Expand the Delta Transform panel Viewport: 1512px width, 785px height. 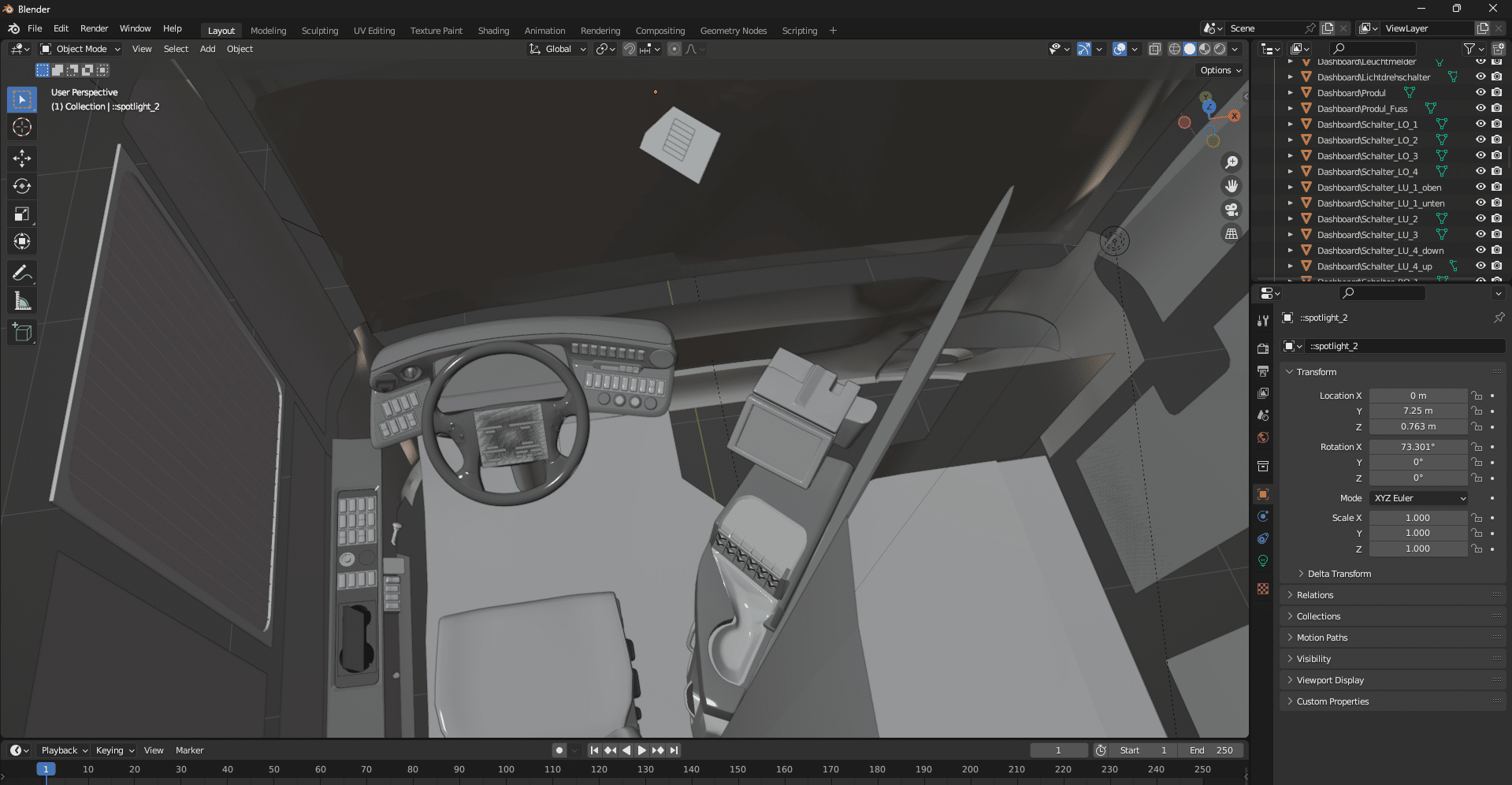[x=1339, y=574]
